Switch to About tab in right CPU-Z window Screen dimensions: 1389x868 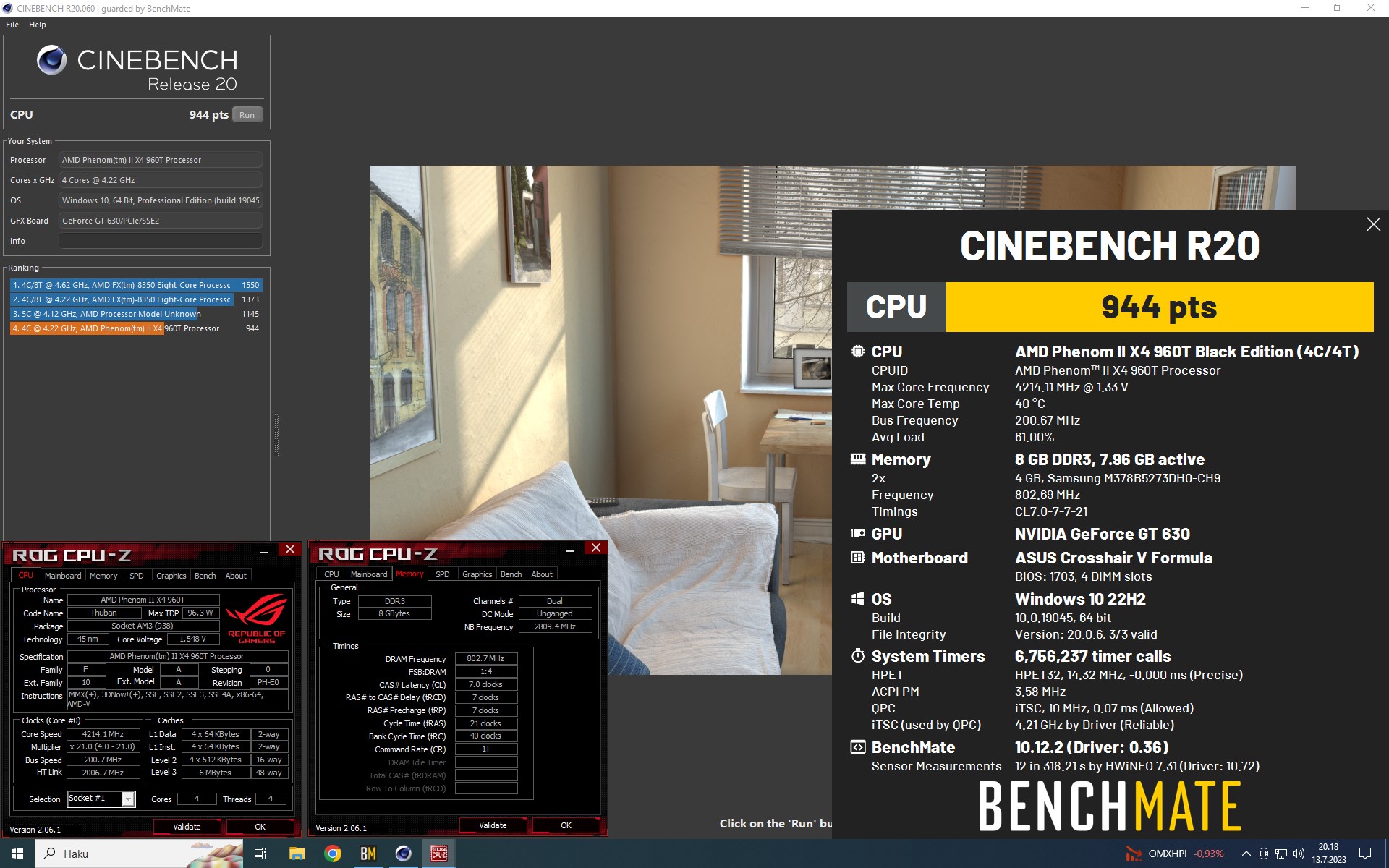click(x=542, y=574)
